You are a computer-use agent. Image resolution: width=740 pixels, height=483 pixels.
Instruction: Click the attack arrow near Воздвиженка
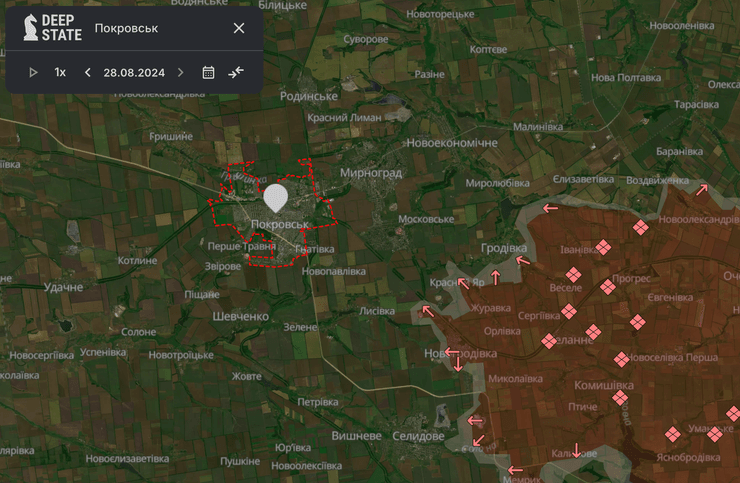702,188
